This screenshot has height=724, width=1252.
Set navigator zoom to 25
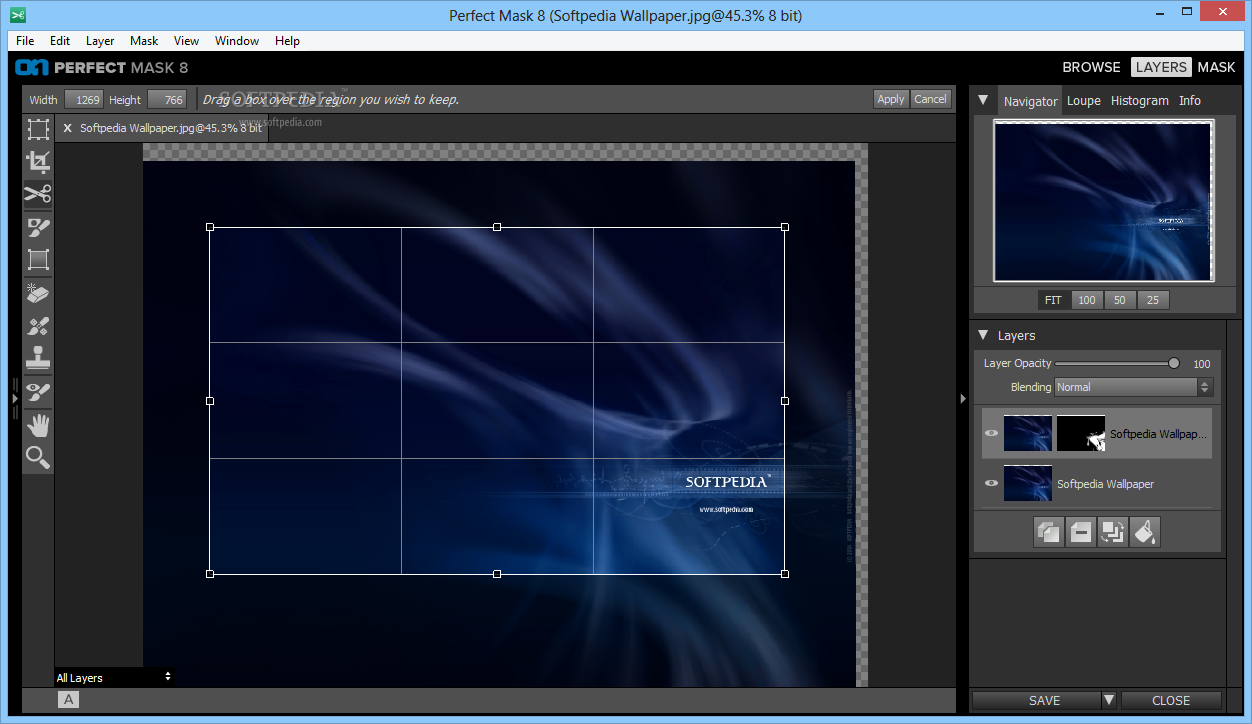[1152, 300]
